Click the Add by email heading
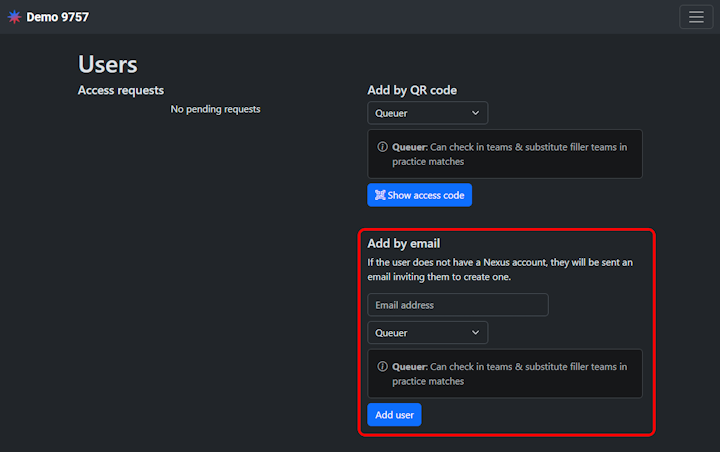Image resolution: width=720 pixels, height=452 pixels. pyautogui.click(x=404, y=243)
